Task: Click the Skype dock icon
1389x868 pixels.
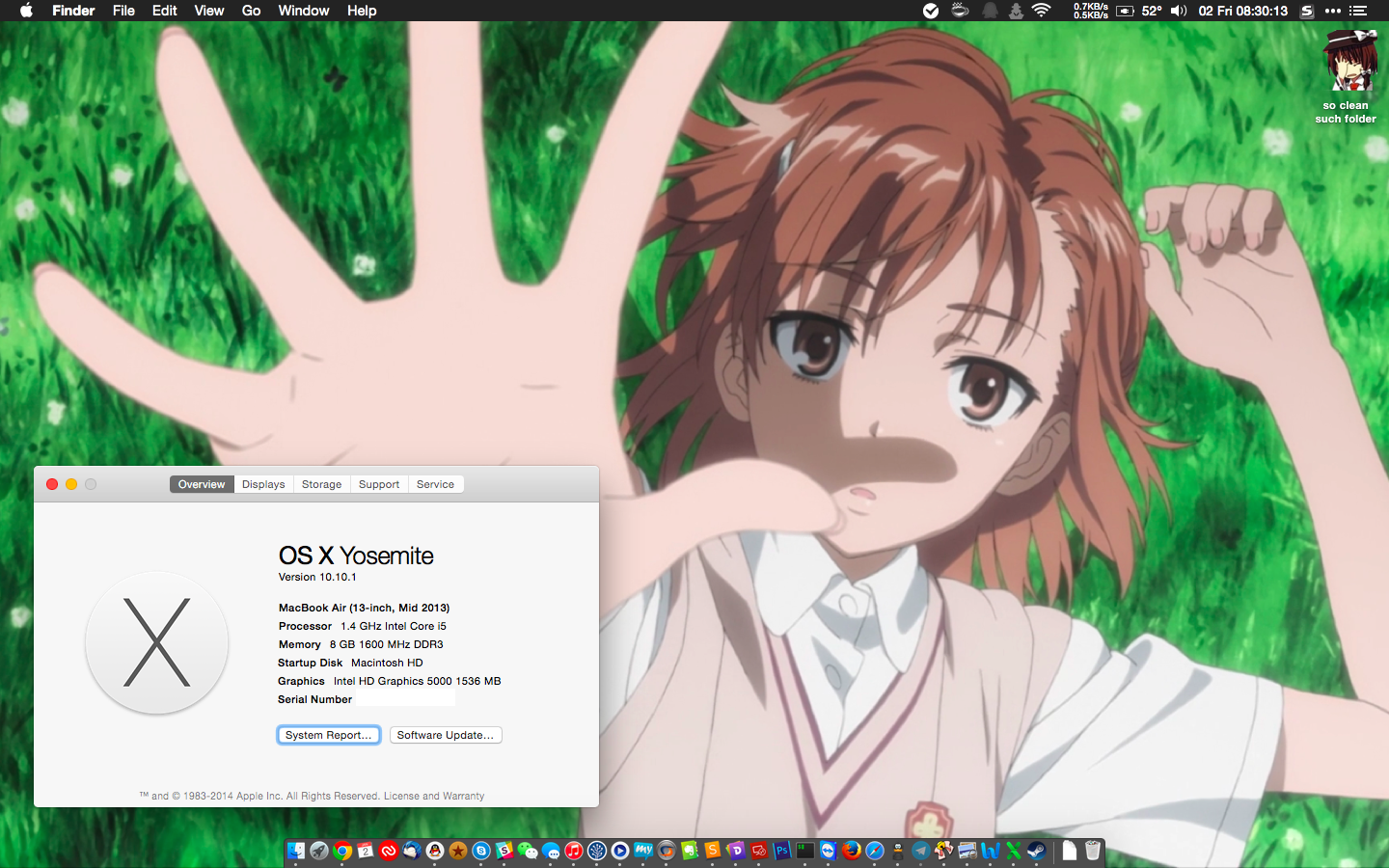Action: coord(481,851)
